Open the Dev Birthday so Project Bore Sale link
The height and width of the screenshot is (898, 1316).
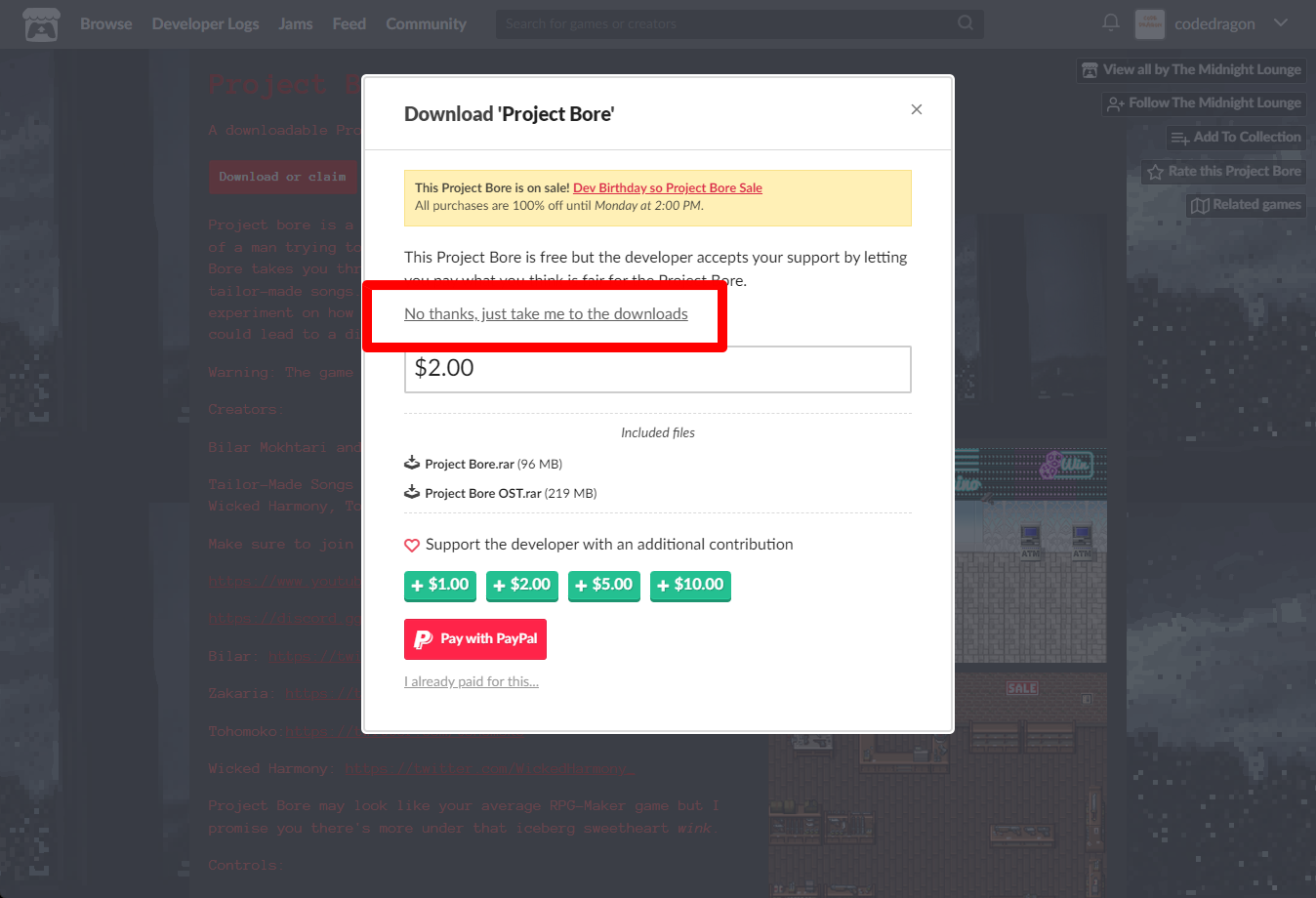668,188
